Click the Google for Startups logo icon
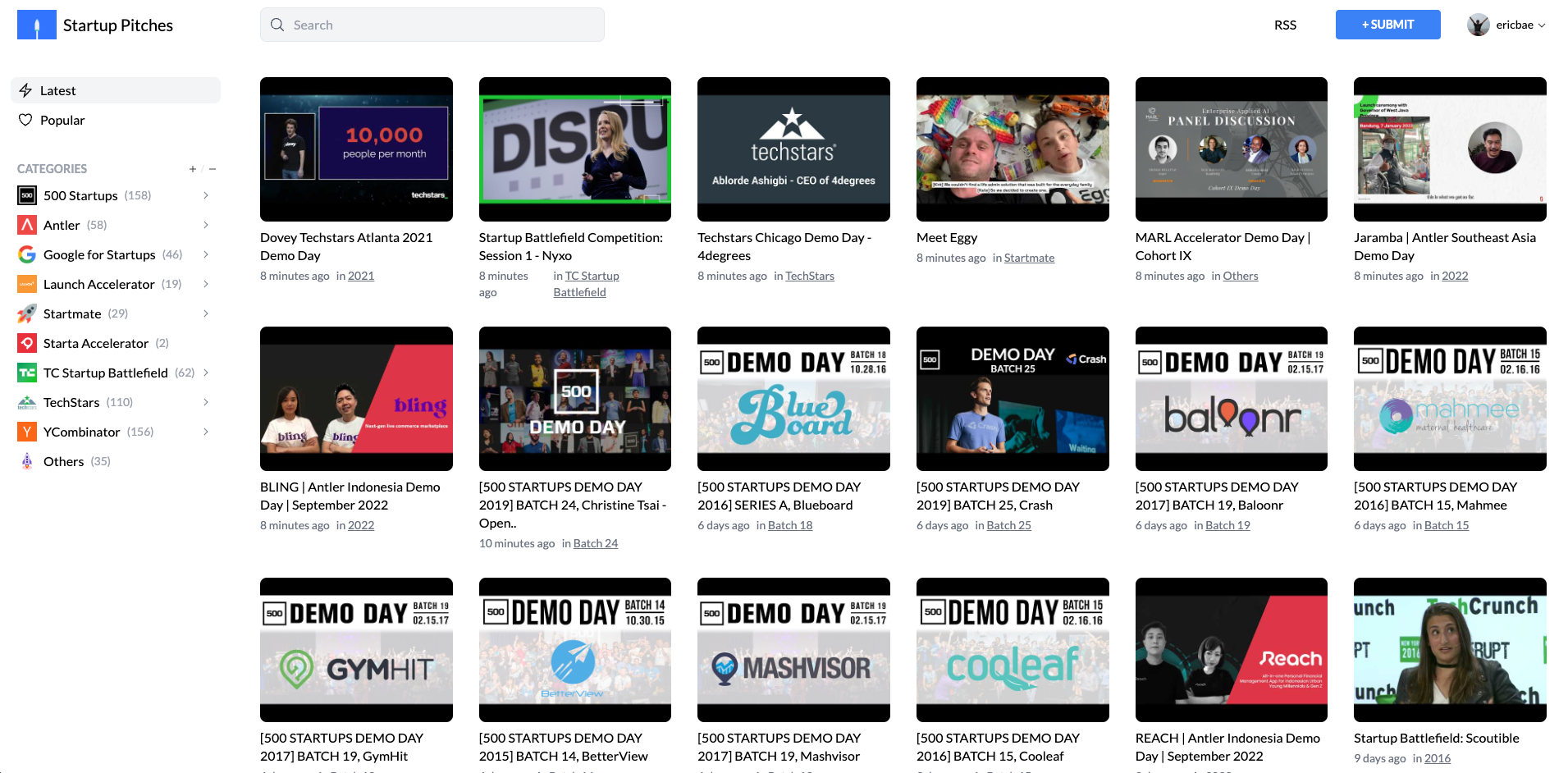The height and width of the screenshot is (773, 1568). (27, 254)
